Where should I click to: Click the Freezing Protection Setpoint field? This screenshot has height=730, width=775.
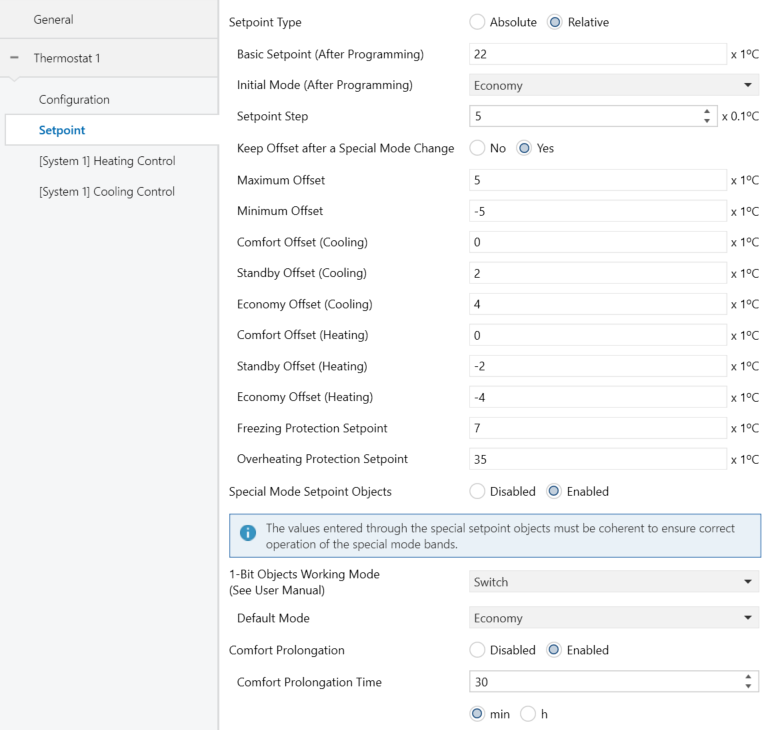(598, 428)
